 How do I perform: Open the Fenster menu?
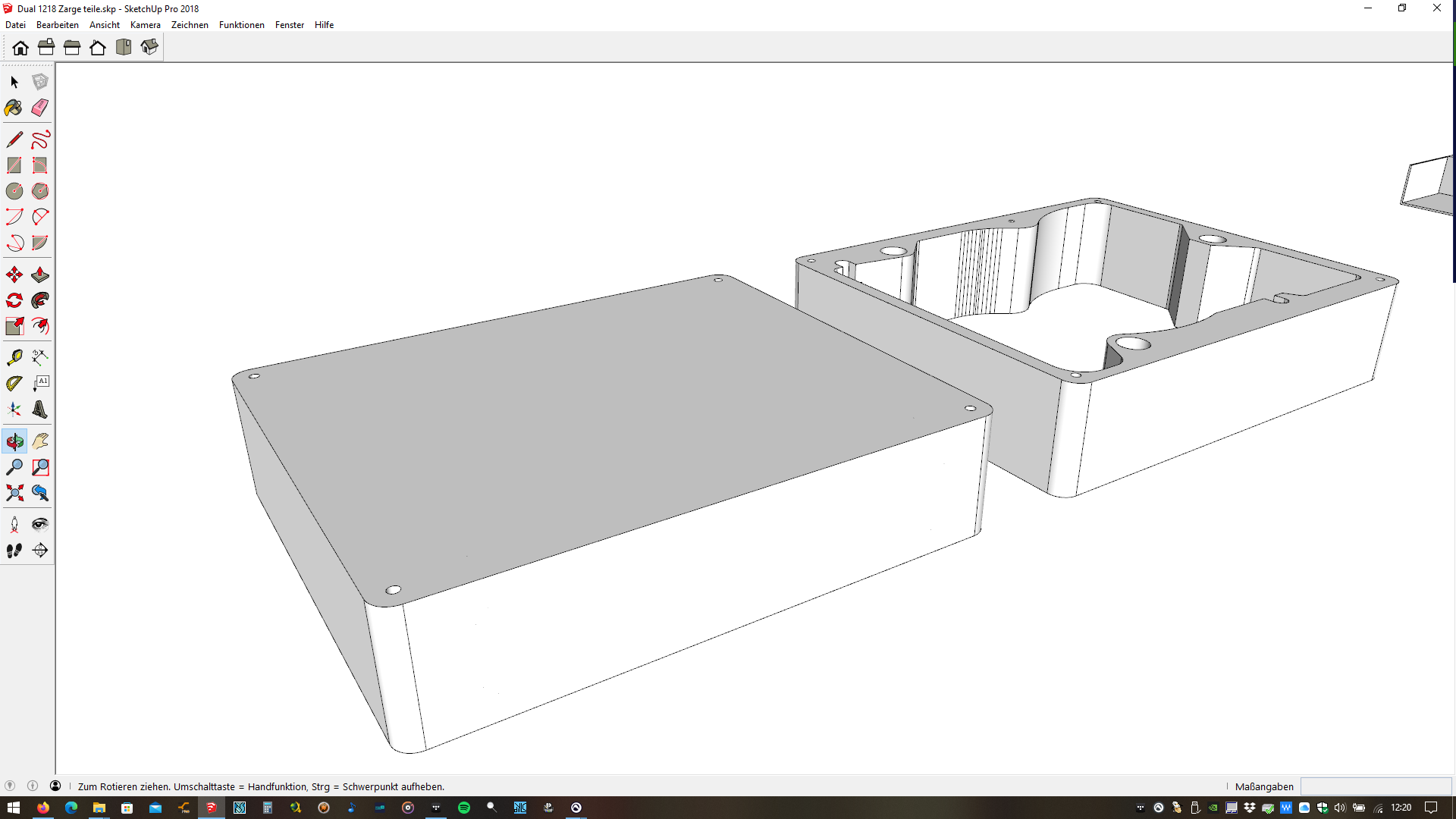[x=289, y=25]
